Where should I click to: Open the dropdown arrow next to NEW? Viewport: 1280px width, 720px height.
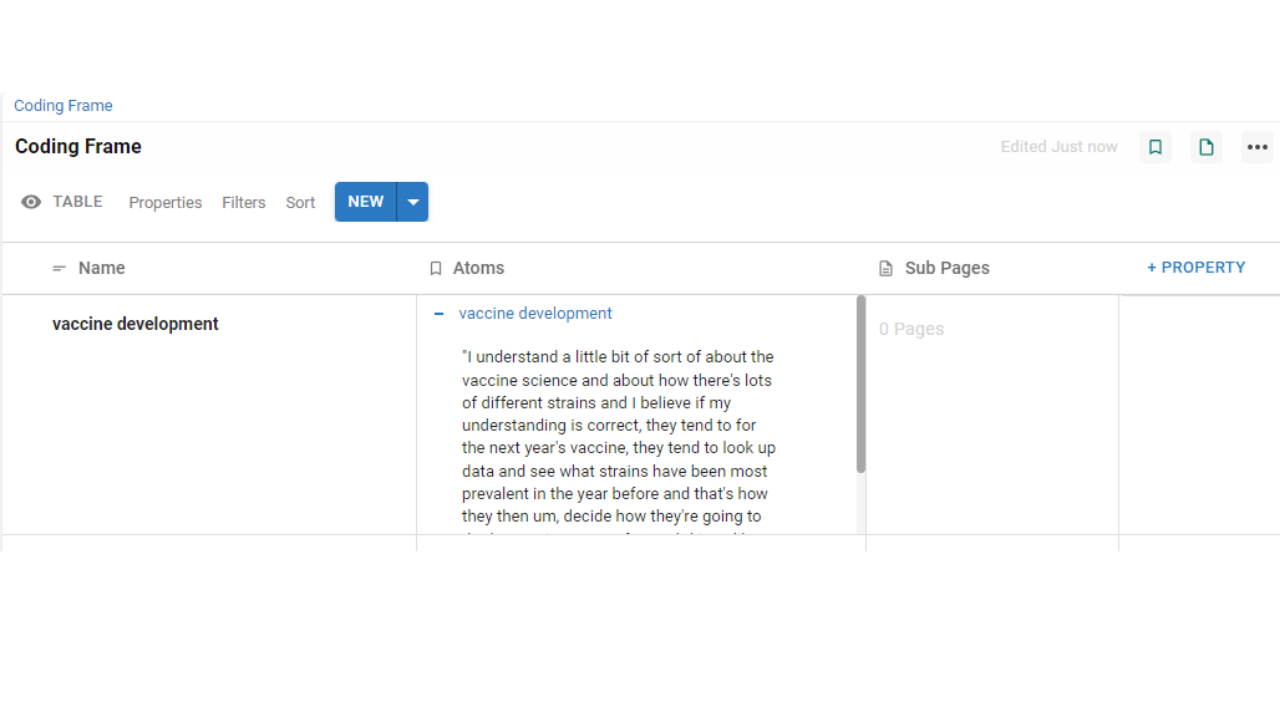tap(413, 202)
